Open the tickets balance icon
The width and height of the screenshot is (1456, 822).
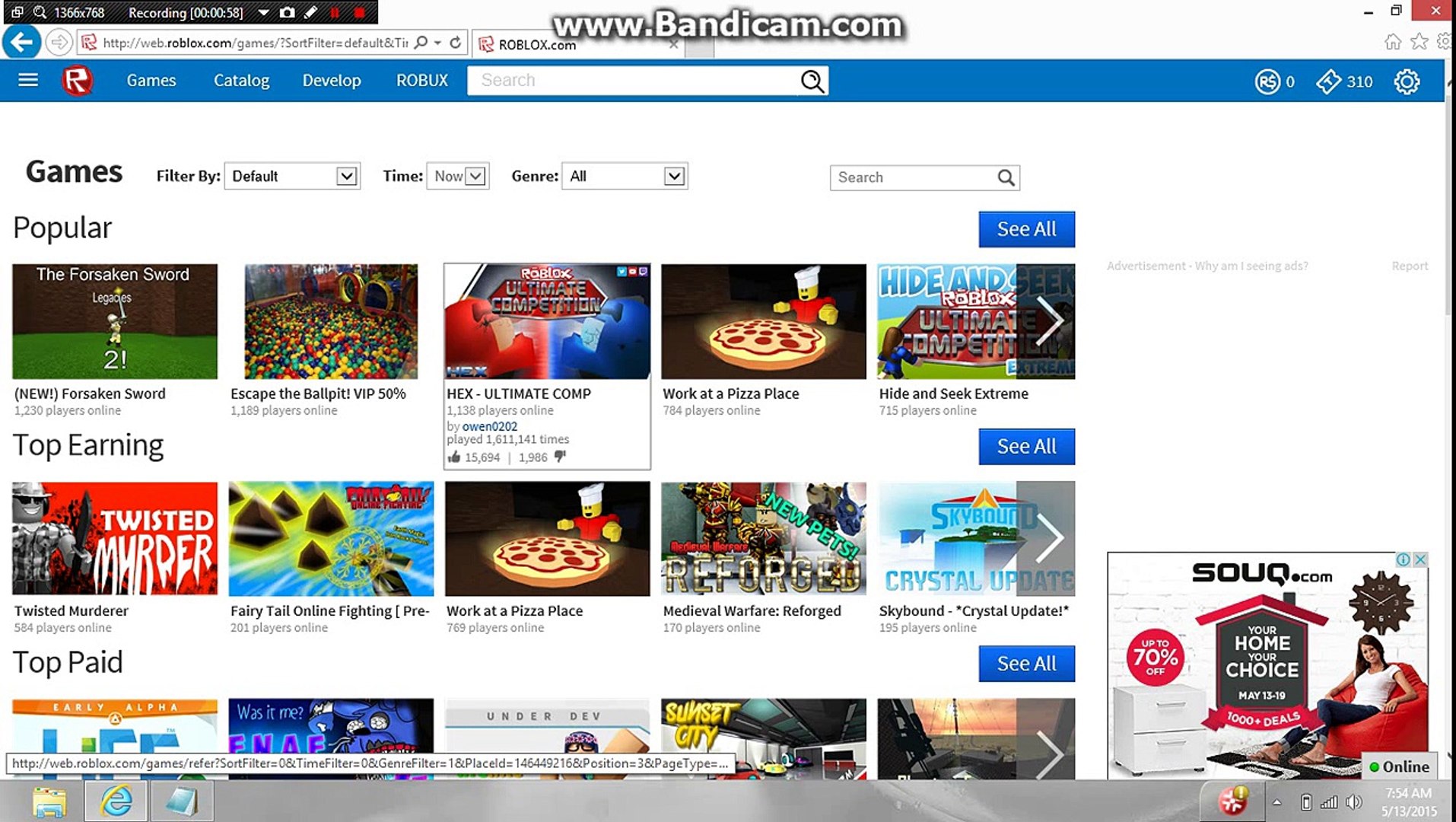(x=1328, y=81)
